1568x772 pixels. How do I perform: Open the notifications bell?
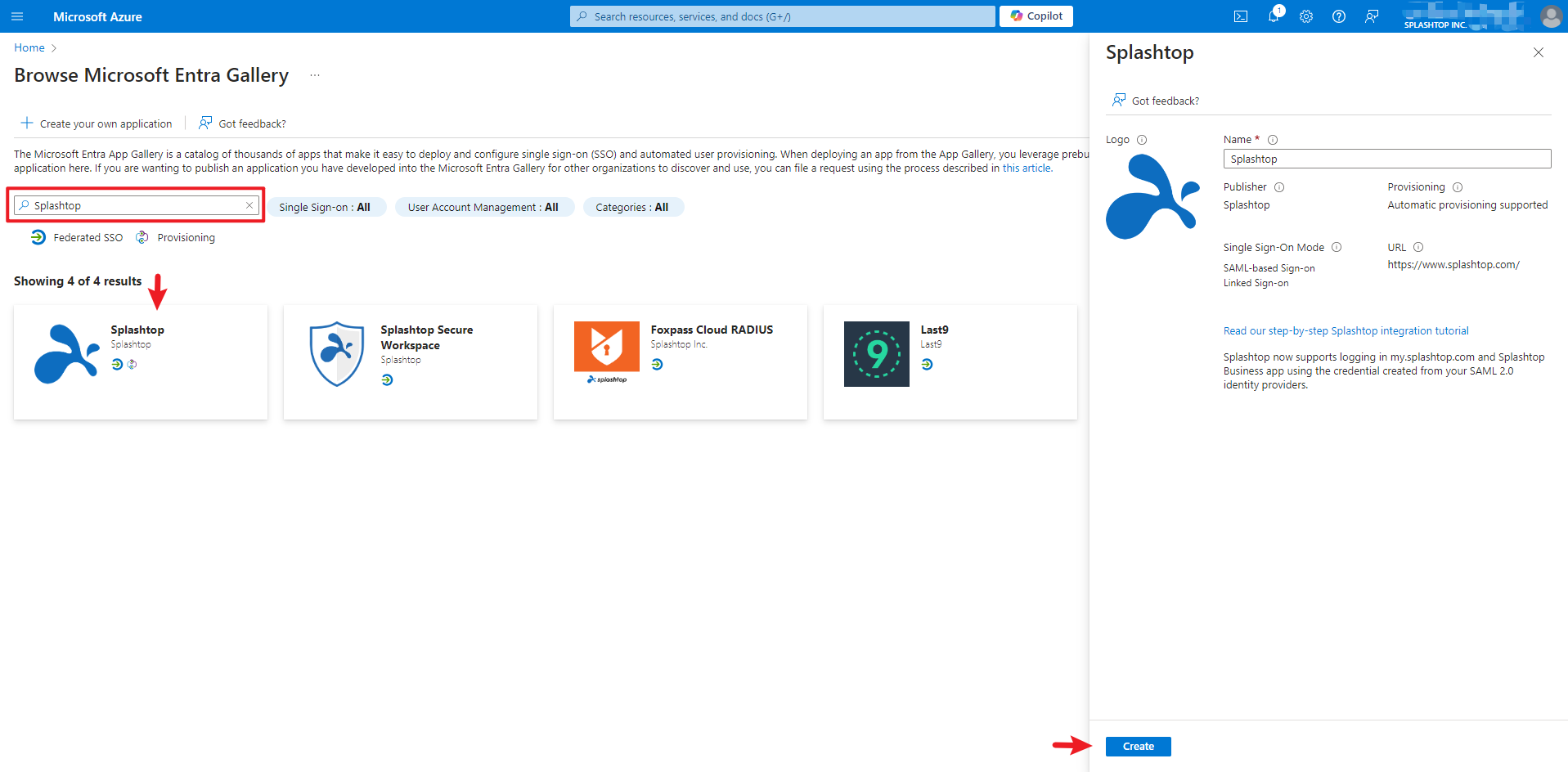[1274, 16]
